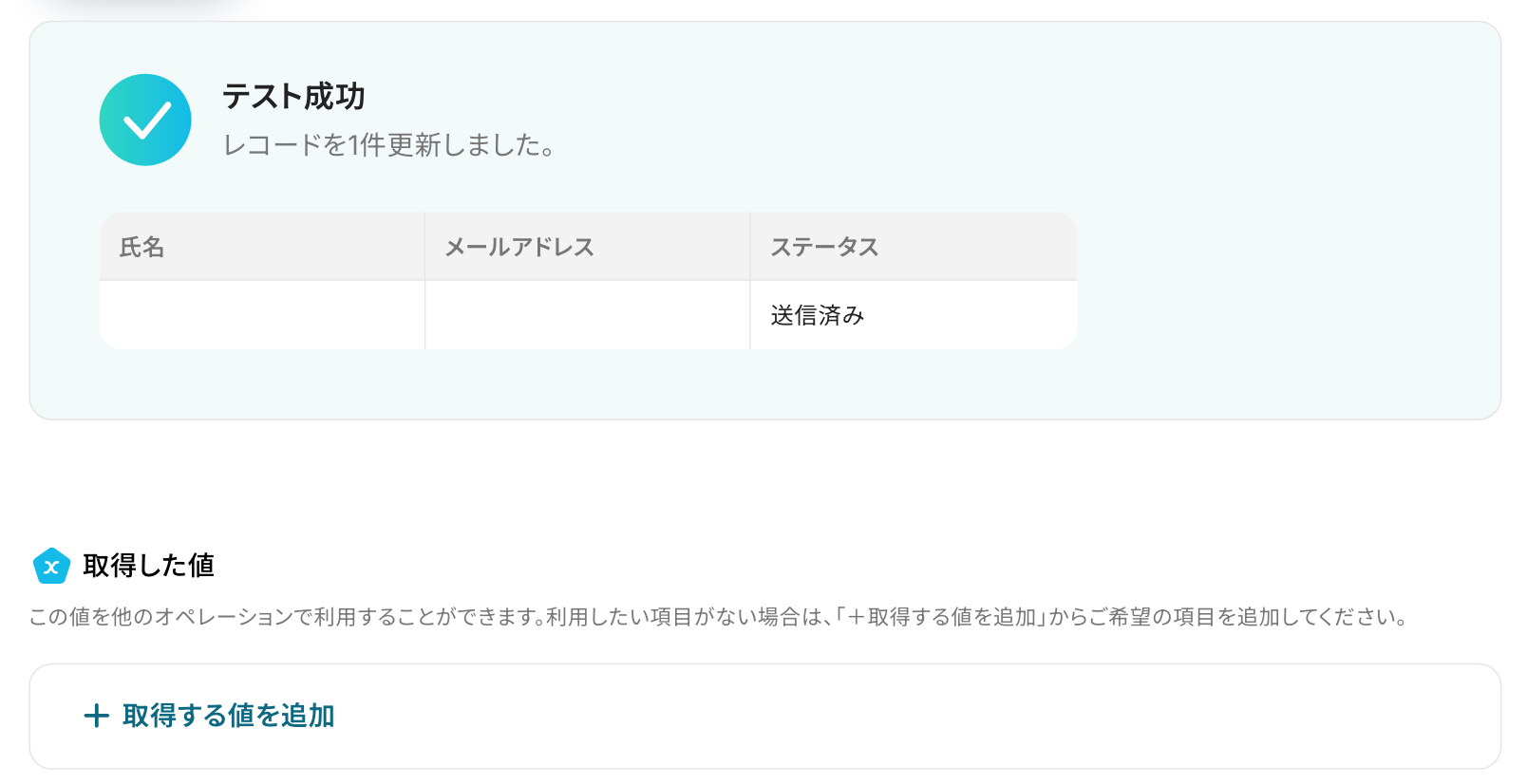Click the blue pentagon icon beside 取得した値
The width and height of the screenshot is (1527, 784).
(51, 567)
